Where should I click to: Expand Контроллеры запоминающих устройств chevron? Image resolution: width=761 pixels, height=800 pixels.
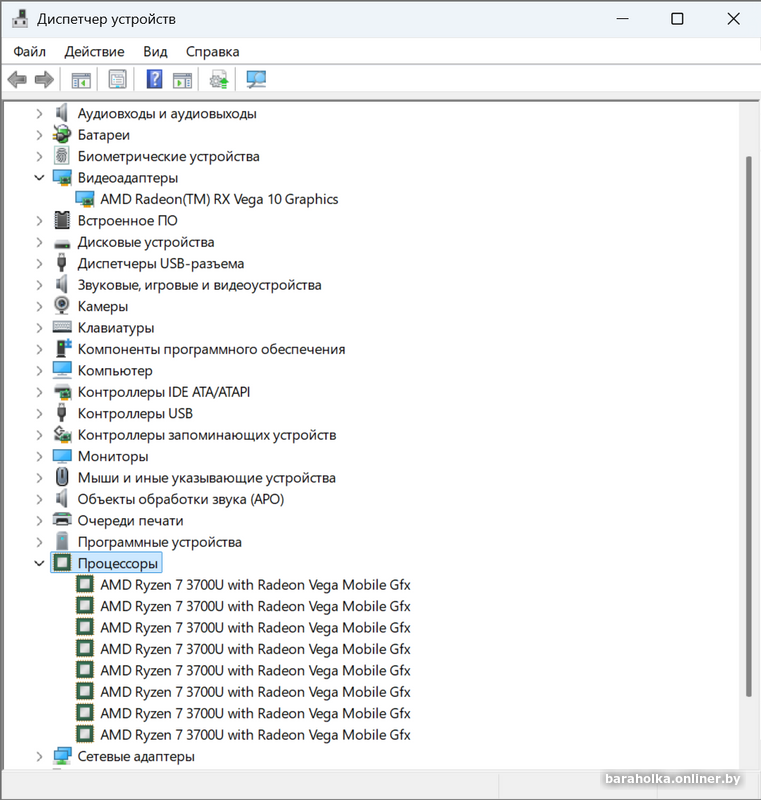click(x=39, y=435)
